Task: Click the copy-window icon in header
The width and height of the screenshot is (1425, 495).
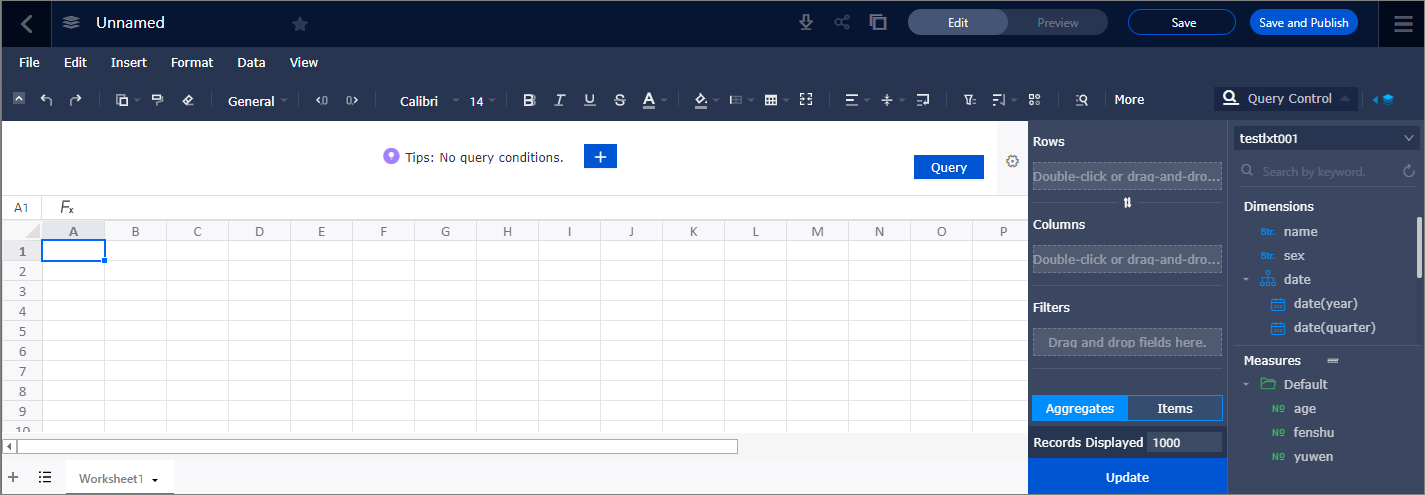Action: (x=878, y=22)
